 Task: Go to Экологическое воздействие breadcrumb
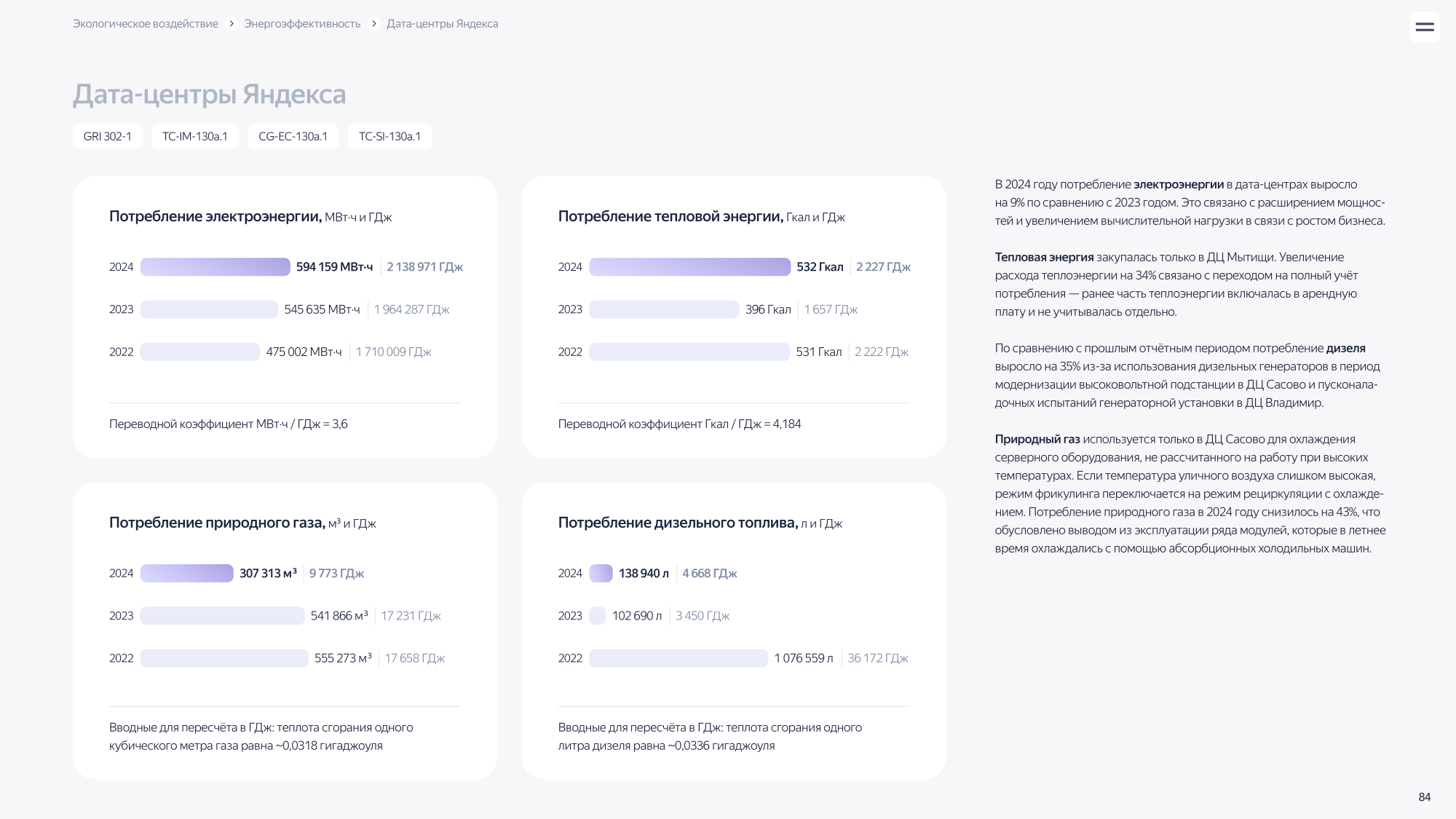click(x=146, y=24)
